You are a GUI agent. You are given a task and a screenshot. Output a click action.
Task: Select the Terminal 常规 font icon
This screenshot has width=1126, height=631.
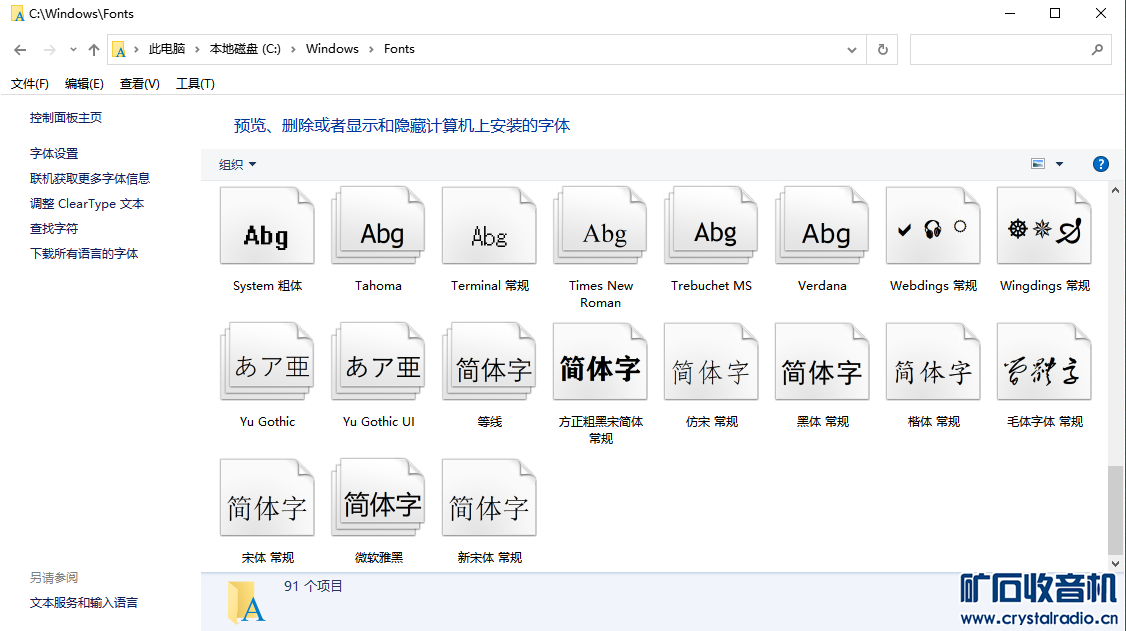[x=489, y=225]
